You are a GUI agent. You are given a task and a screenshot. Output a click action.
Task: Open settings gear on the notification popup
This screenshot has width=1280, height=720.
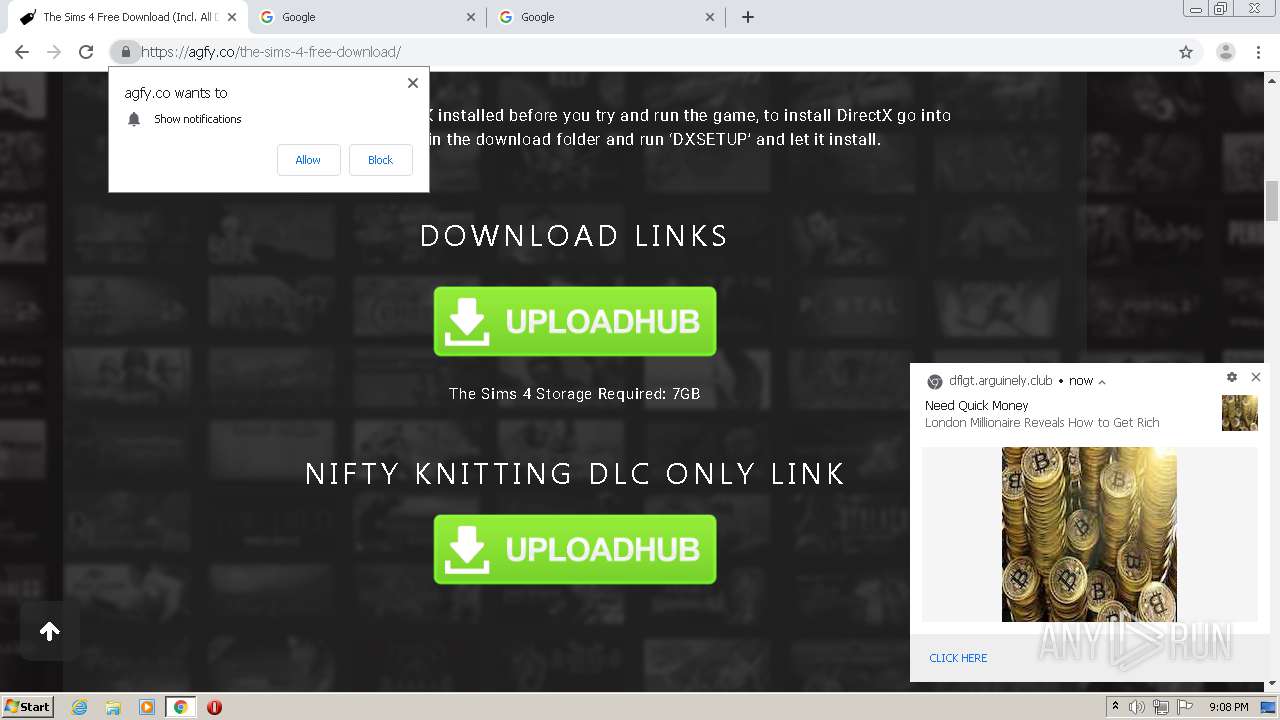[x=1232, y=377]
